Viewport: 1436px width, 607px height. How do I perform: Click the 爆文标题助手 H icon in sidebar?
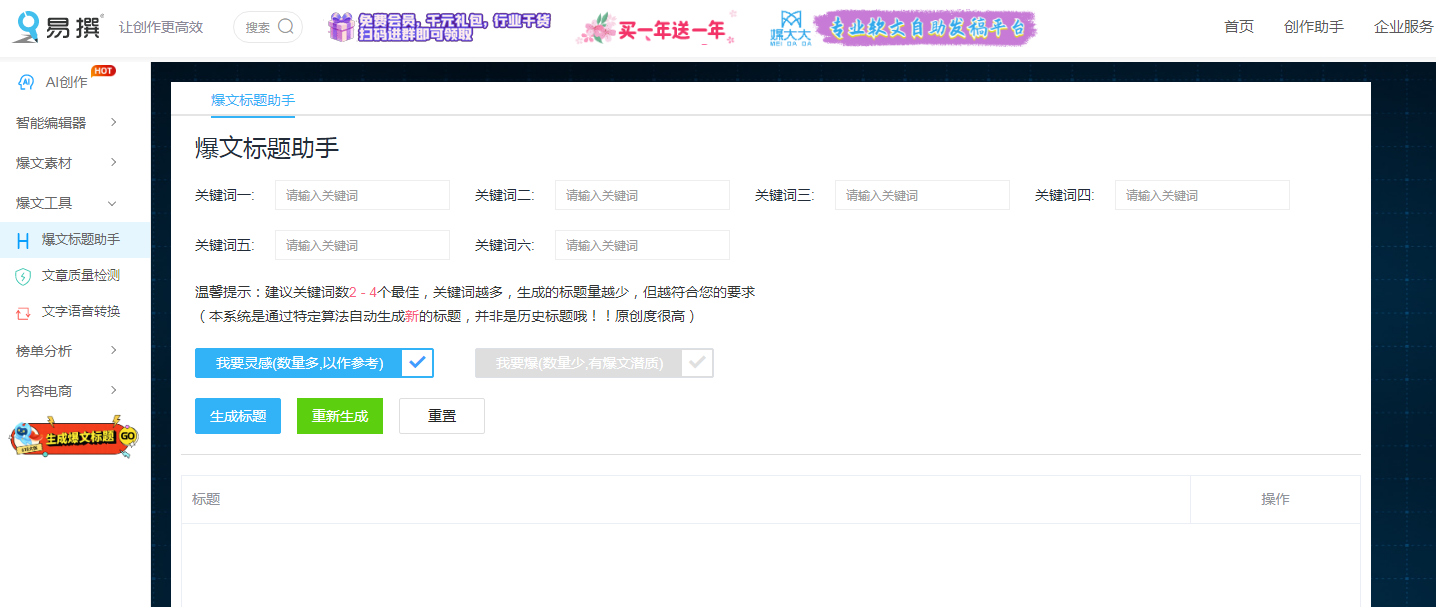(x=25, y=240)
